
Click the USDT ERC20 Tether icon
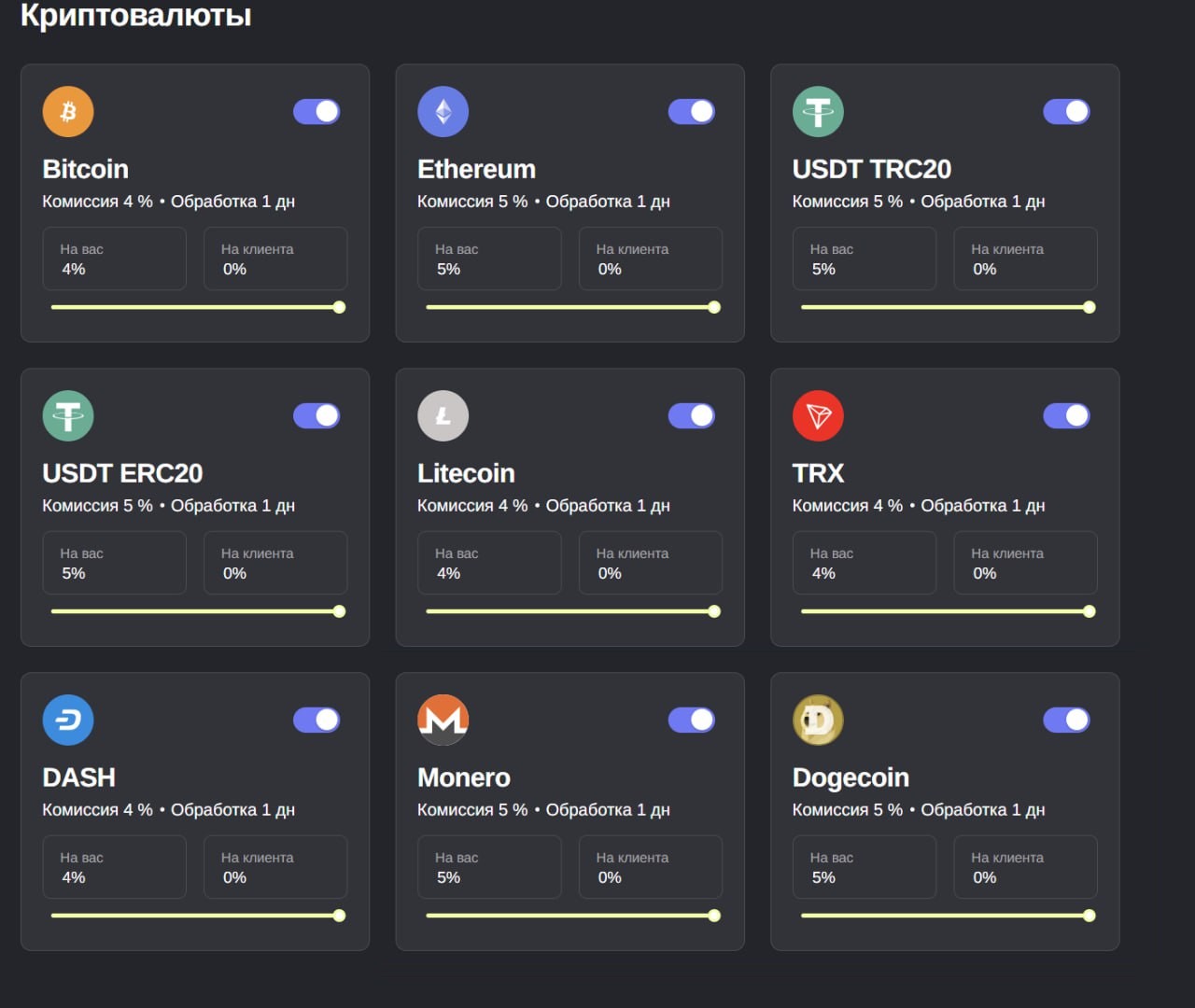[68, 416]
